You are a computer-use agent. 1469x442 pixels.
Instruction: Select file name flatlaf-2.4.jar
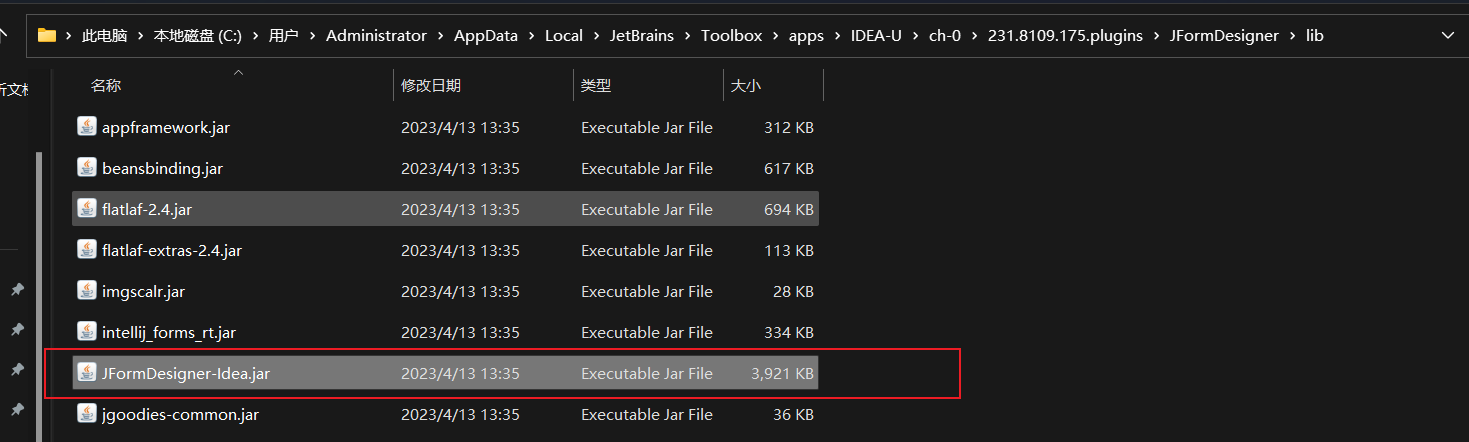pyautogui.click(x=147, y=210)
